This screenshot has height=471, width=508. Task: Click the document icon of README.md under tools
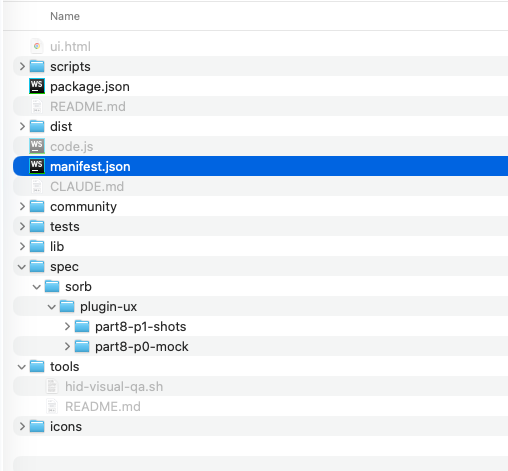coord(52,406)
